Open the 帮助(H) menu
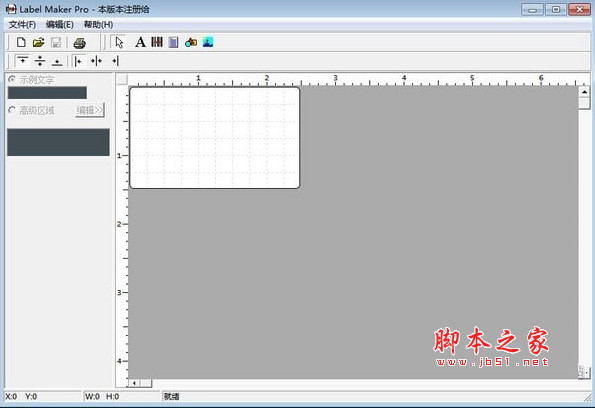This screenshot has height=408, width=595. pyautogui.click(x=98, y=25)
